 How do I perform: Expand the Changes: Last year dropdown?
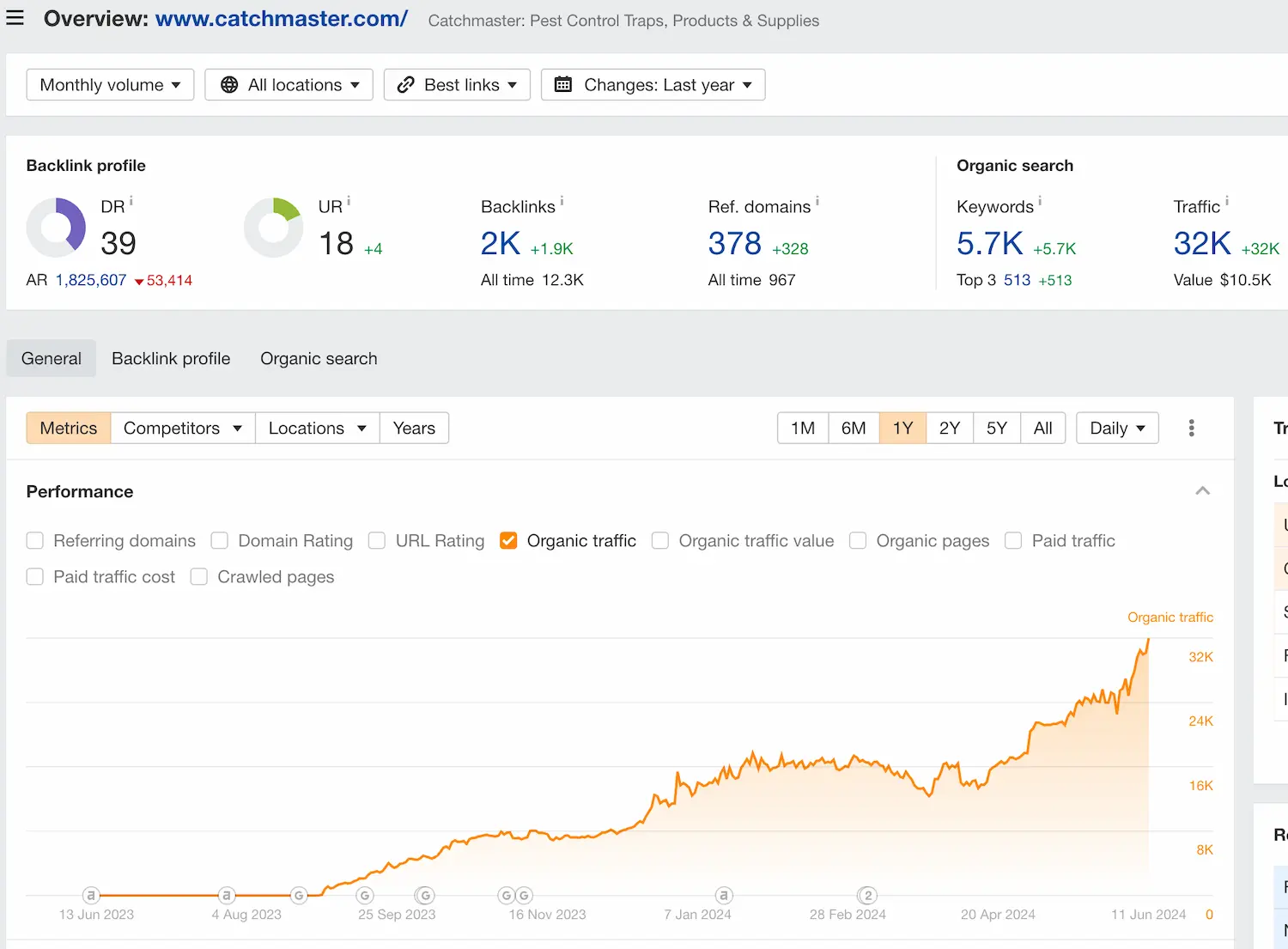click(653, 85)
